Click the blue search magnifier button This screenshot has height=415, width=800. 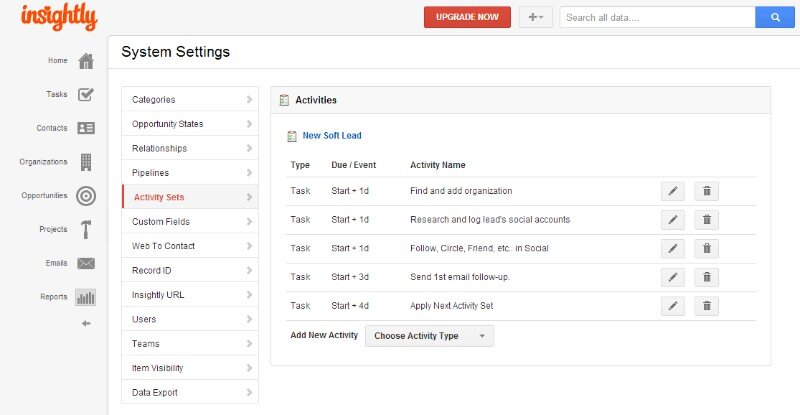pyautogui.click(x=773, y=17)
